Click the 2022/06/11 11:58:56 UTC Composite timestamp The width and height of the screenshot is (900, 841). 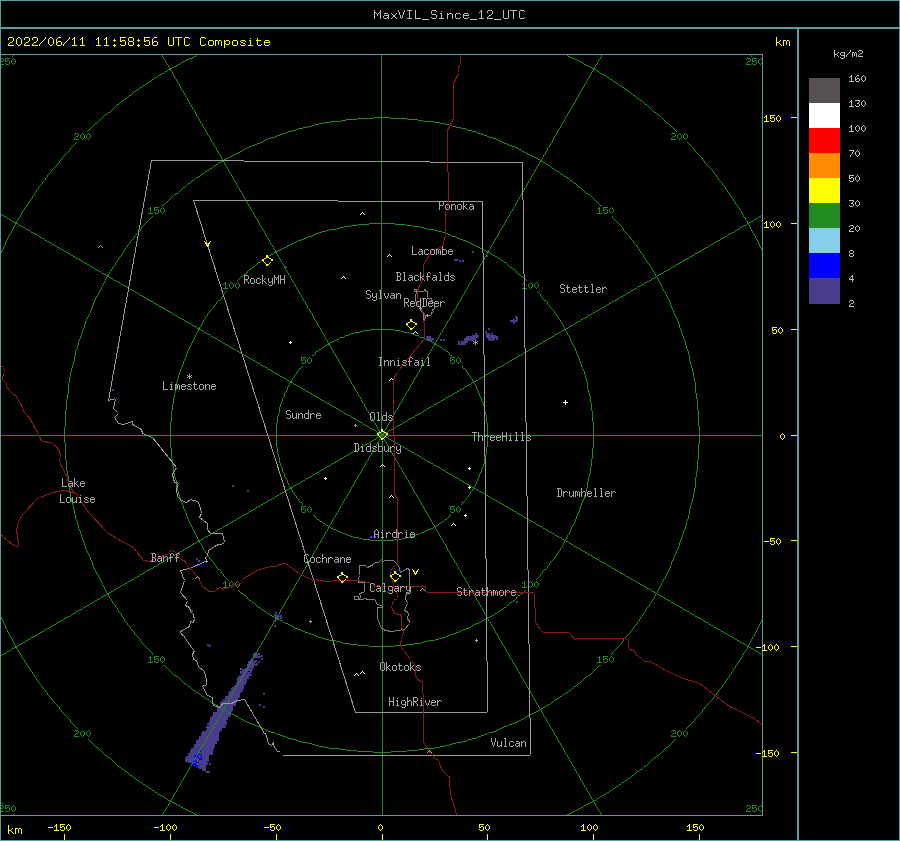pyautogui.click(x=138, y=42)
